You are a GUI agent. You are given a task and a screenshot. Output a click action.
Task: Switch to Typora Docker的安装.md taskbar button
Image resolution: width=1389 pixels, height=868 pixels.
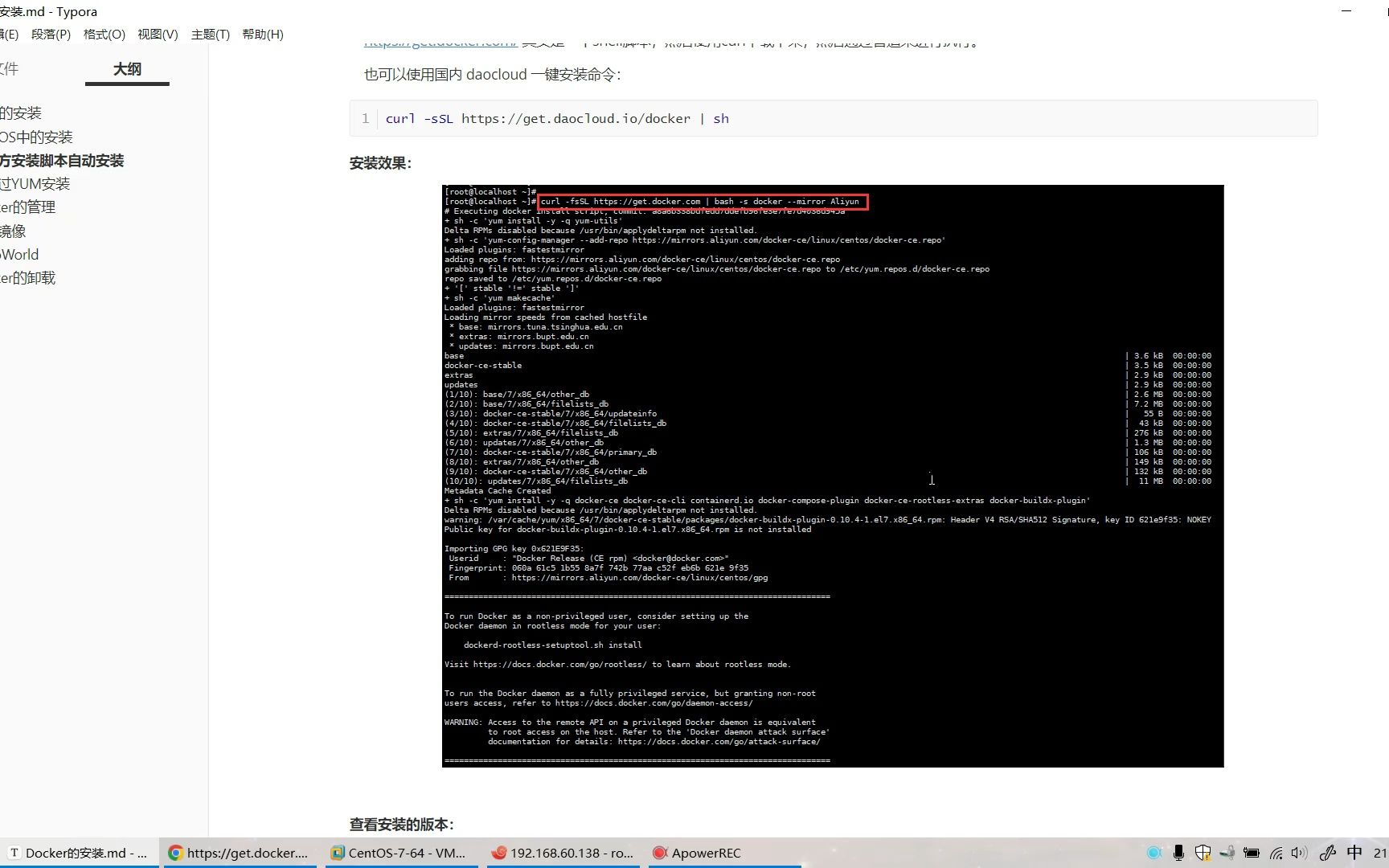(x=79, y=853)
